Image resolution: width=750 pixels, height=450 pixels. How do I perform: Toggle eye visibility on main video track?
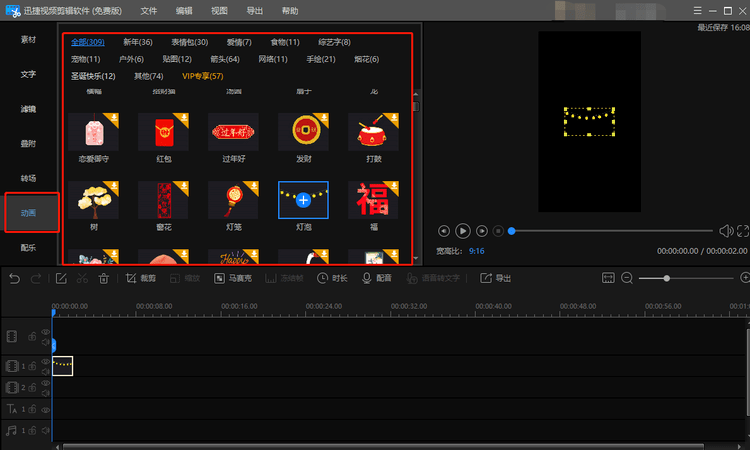coord(45,332)
